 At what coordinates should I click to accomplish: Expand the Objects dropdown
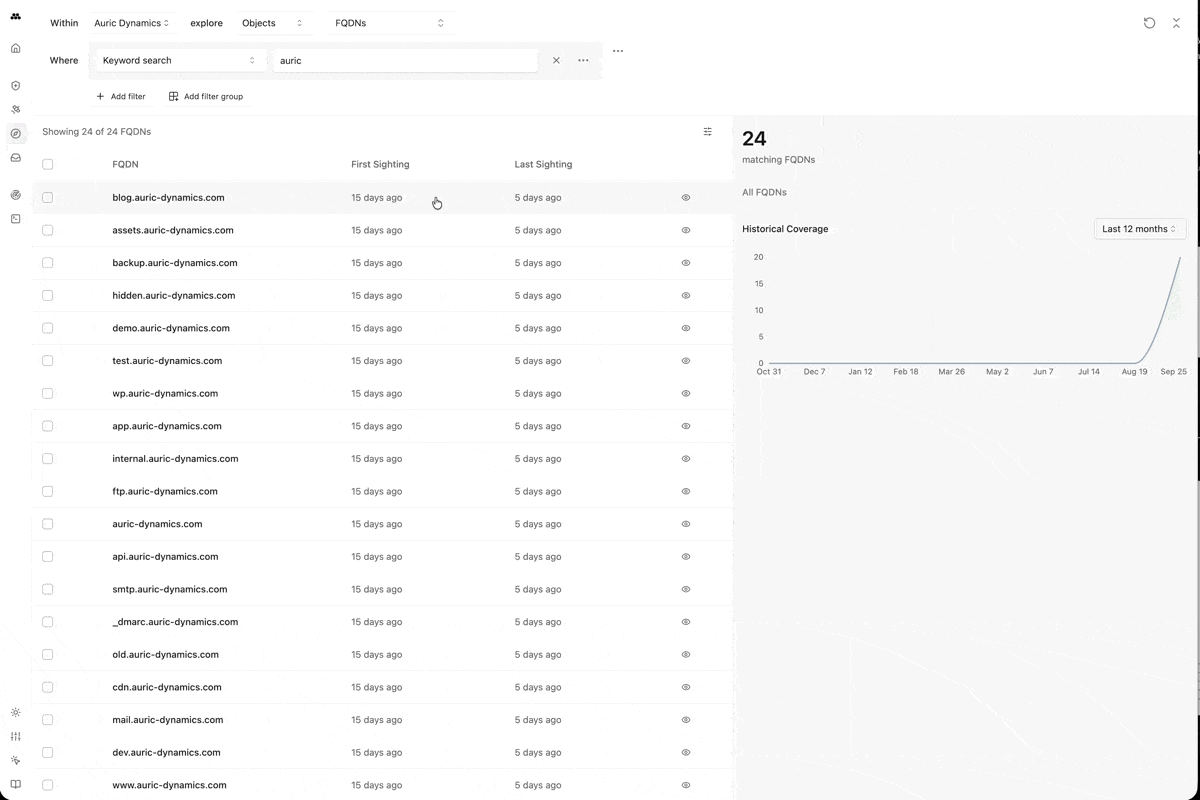272,23
